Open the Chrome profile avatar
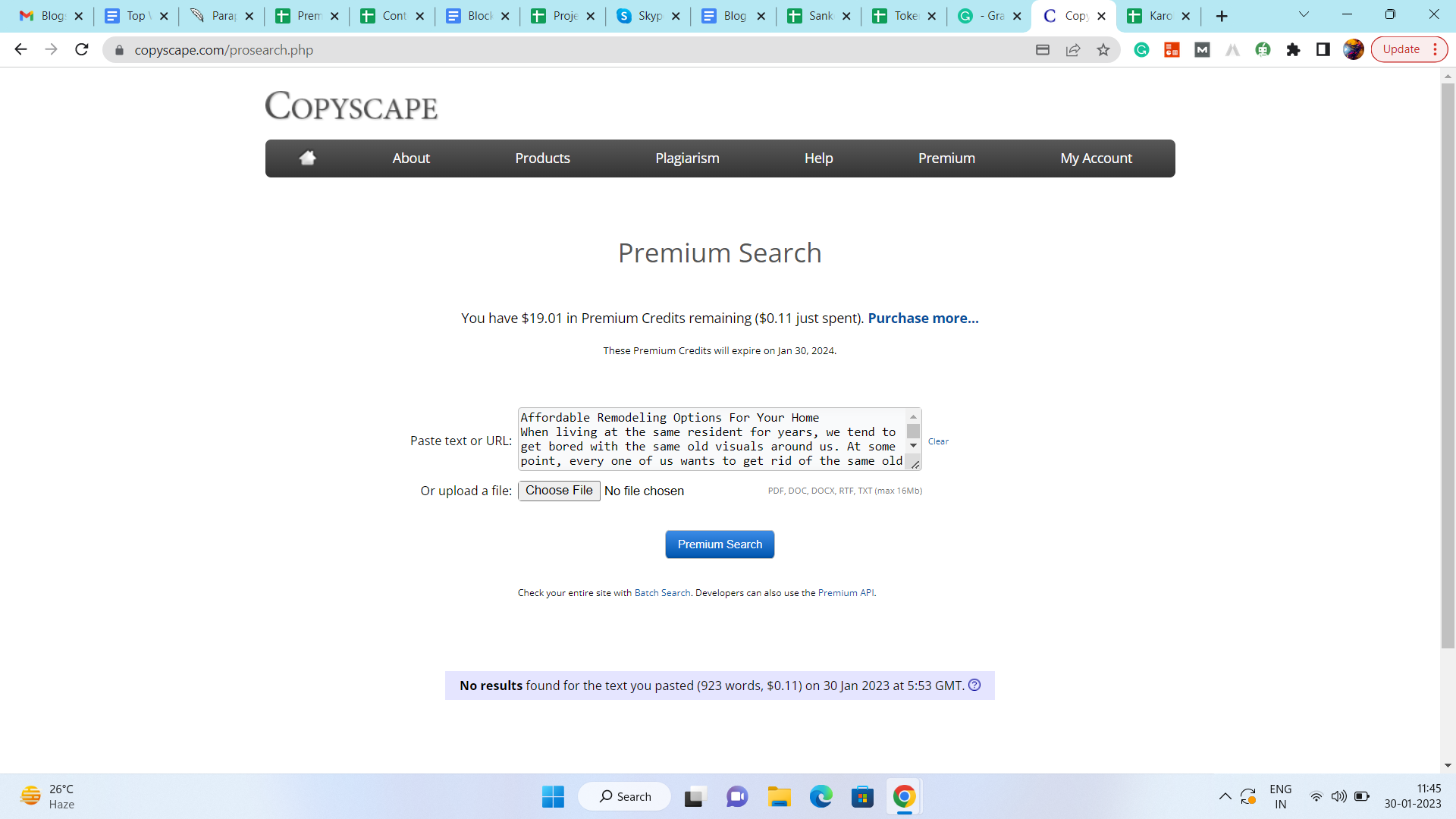 (x=1354, y=50)
